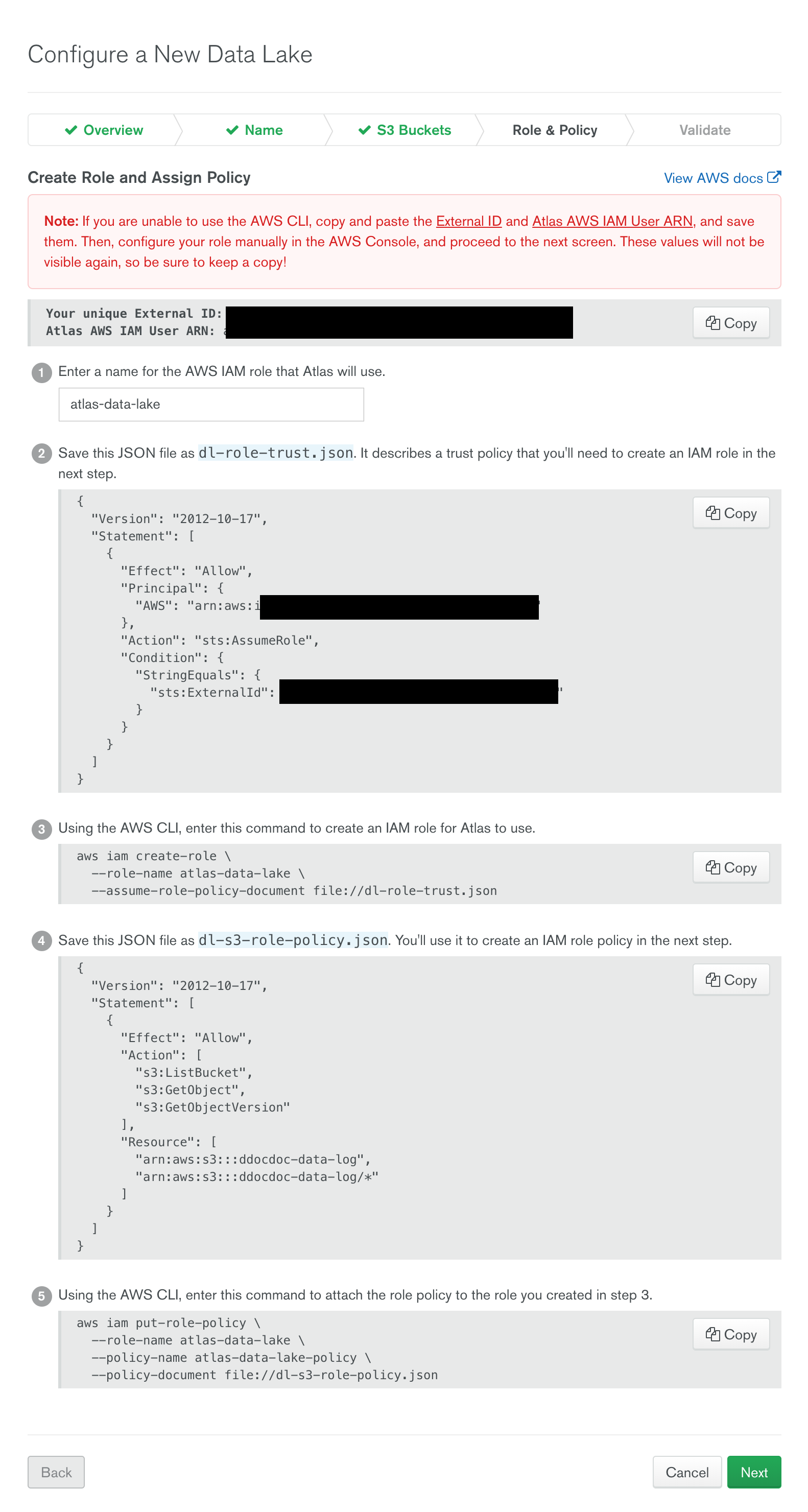Copy the put-role-policy command
This screenshot has height=1512, width=808.
click(730, 1334)
